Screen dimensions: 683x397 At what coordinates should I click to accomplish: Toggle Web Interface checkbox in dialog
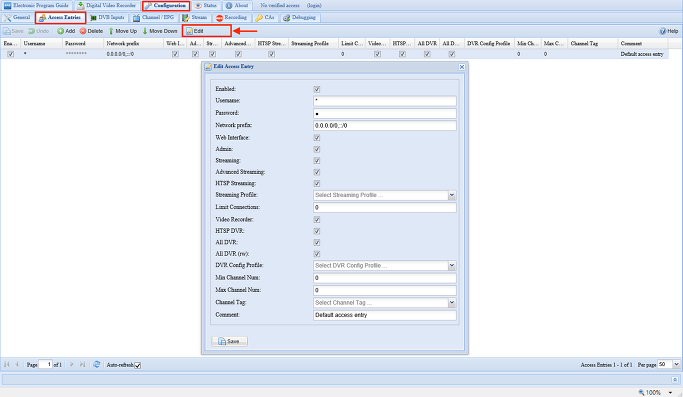pos(317,138)
